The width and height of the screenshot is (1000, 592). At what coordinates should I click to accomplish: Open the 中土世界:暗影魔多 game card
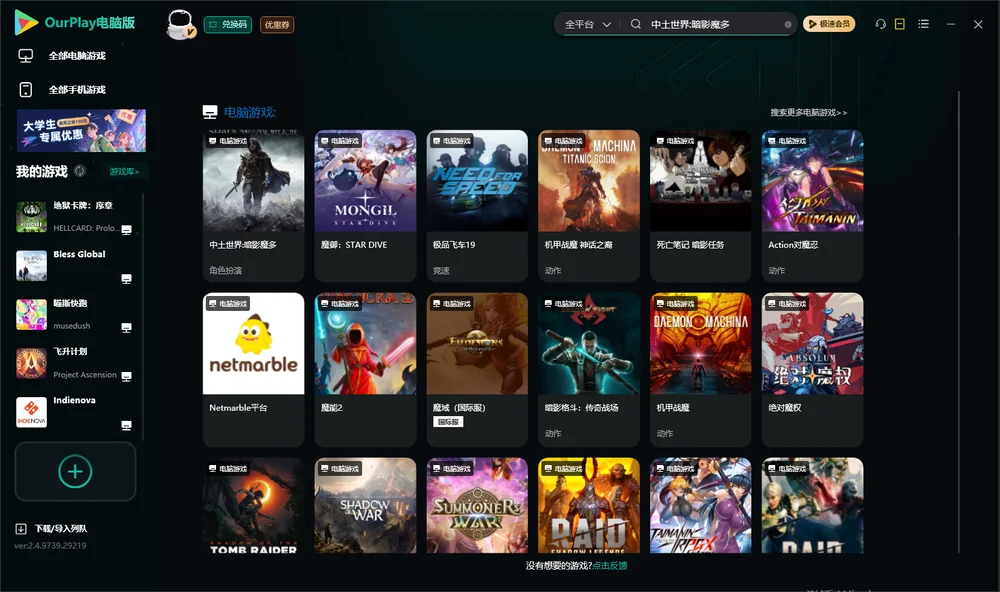[x=253, y=205]
